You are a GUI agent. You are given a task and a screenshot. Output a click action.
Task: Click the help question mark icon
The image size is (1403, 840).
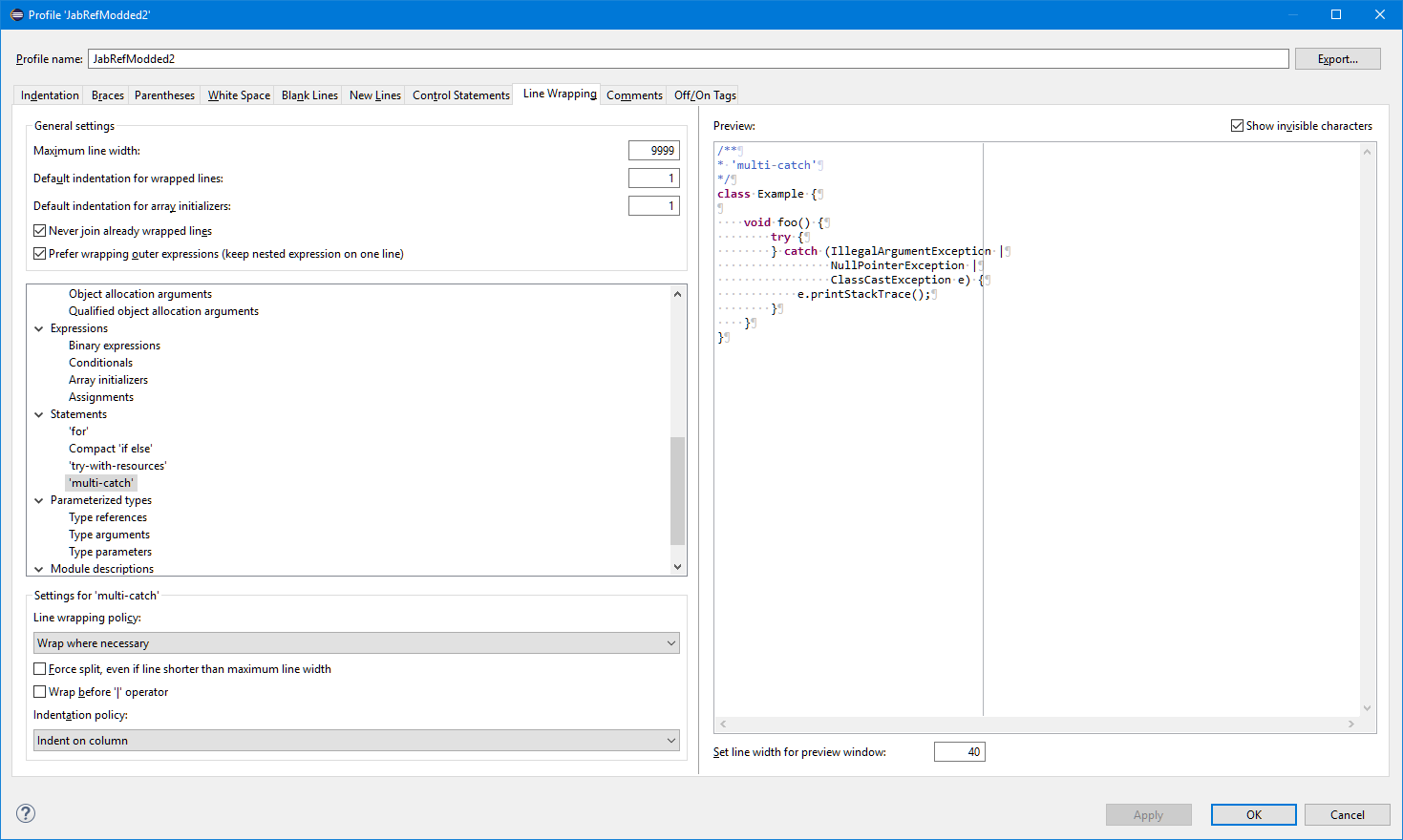[x=26, y=813]
